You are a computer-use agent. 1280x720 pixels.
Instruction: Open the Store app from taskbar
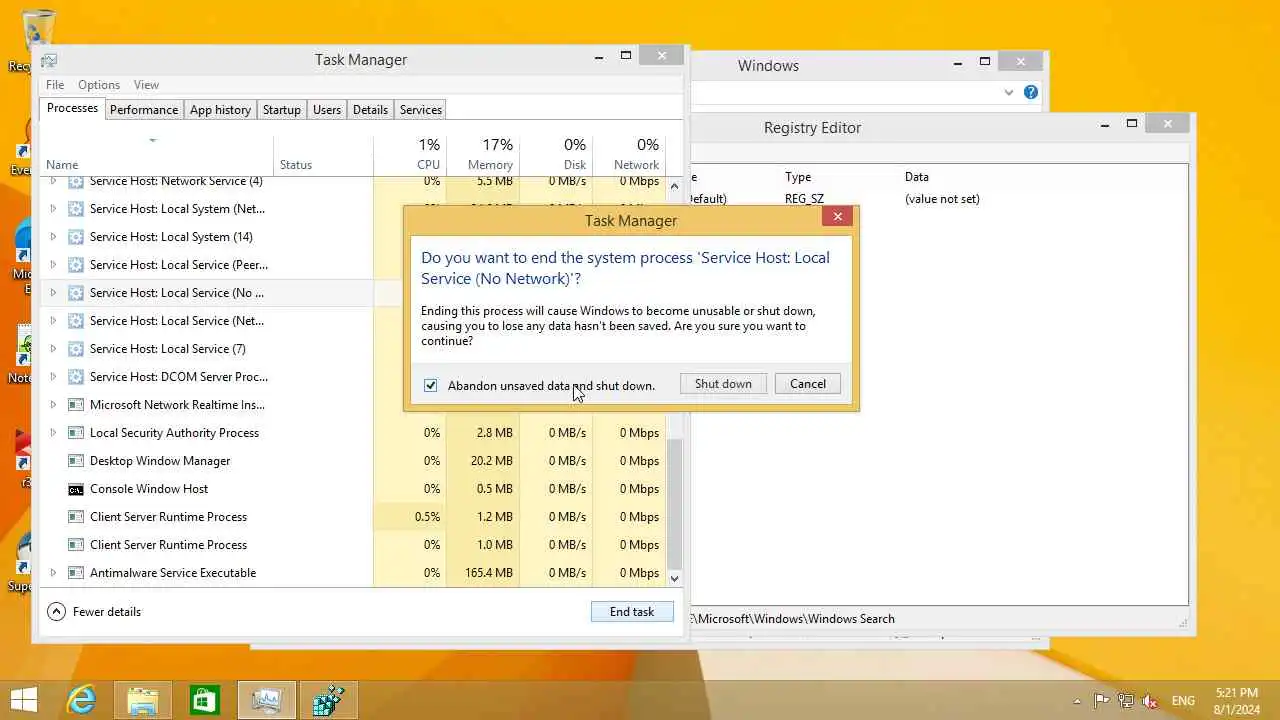204,700
